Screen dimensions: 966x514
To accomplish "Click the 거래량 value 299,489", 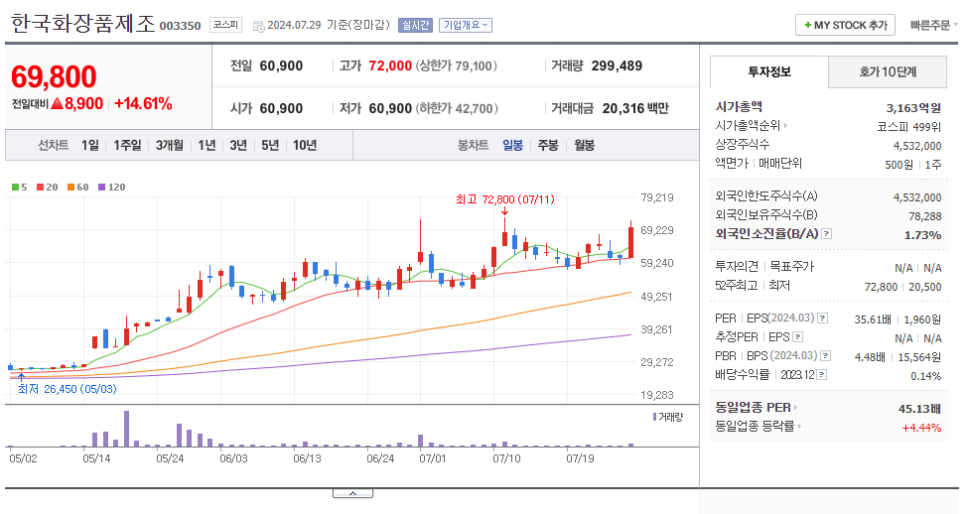I will pyautogui.click(x=617, y=66).
